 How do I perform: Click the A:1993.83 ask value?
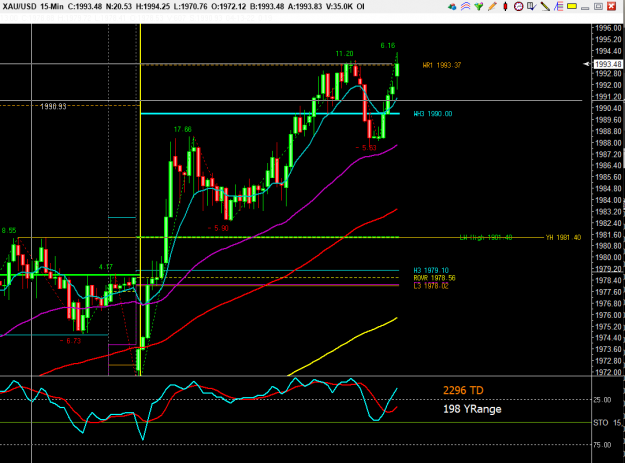pyautogui.click(x=305, y=7)
